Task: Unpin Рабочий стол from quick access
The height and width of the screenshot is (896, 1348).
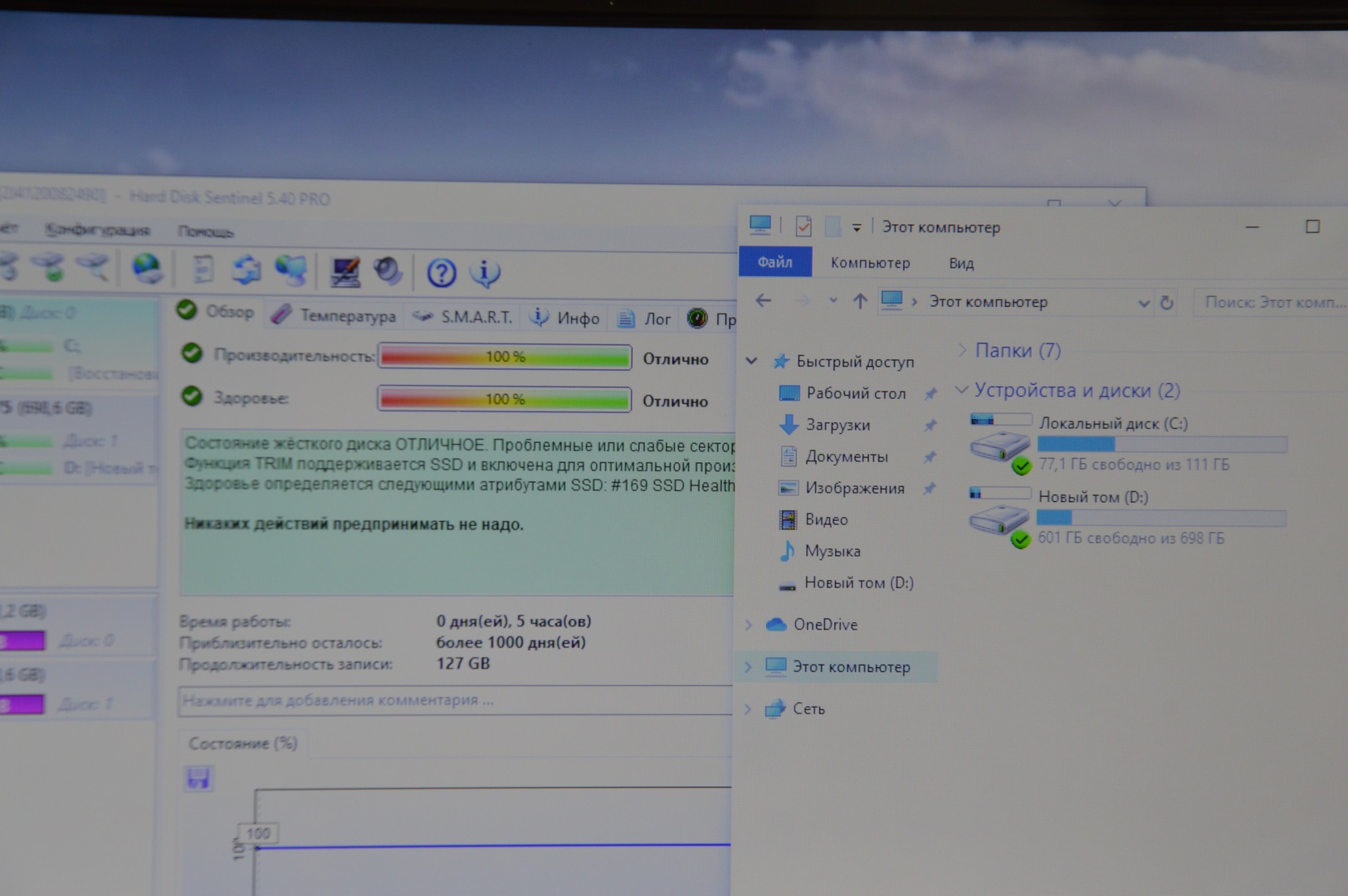Action: click(x=930, y=394)
